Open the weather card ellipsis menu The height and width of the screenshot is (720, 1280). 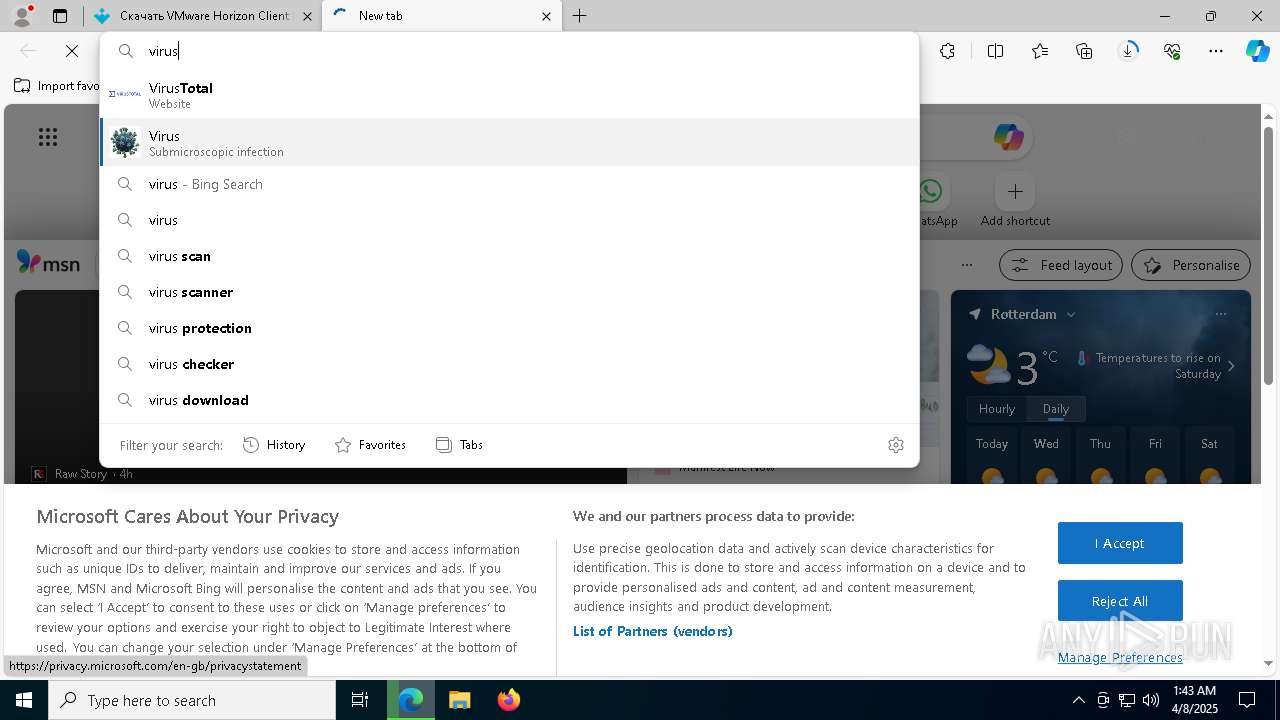1221,314
